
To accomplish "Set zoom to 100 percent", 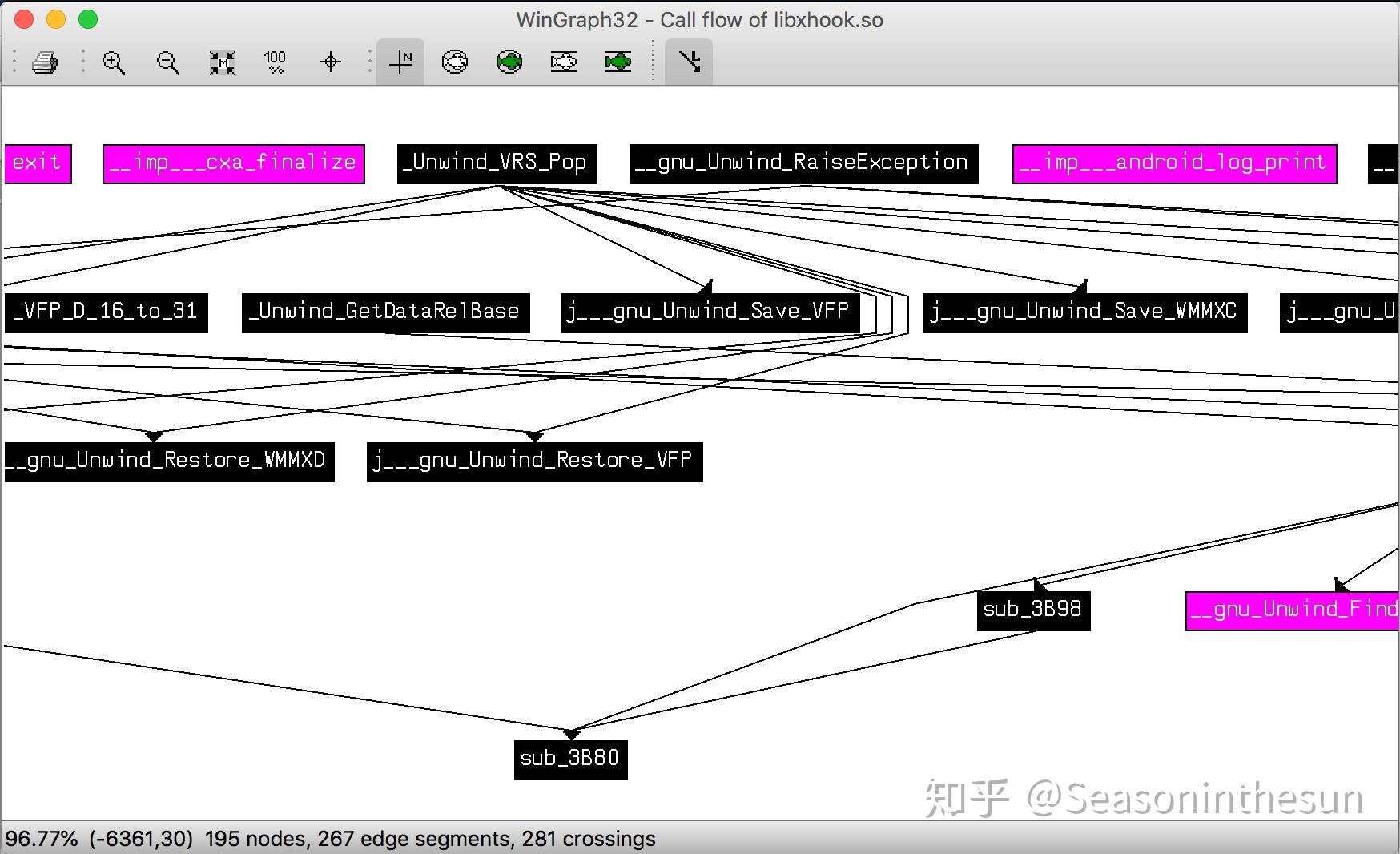I will click(x=275, y=62).
